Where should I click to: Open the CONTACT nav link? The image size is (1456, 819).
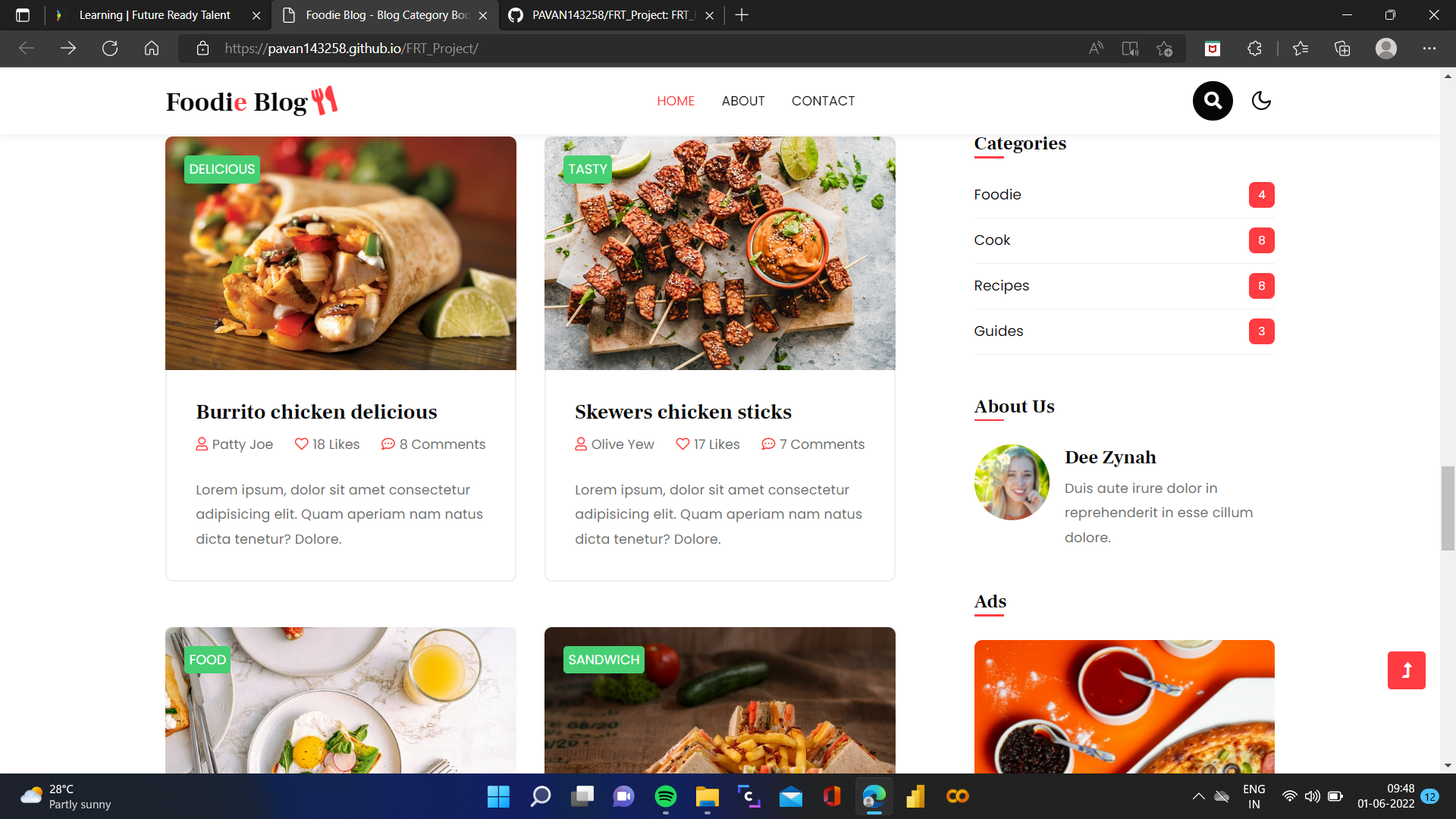(824, 101)
